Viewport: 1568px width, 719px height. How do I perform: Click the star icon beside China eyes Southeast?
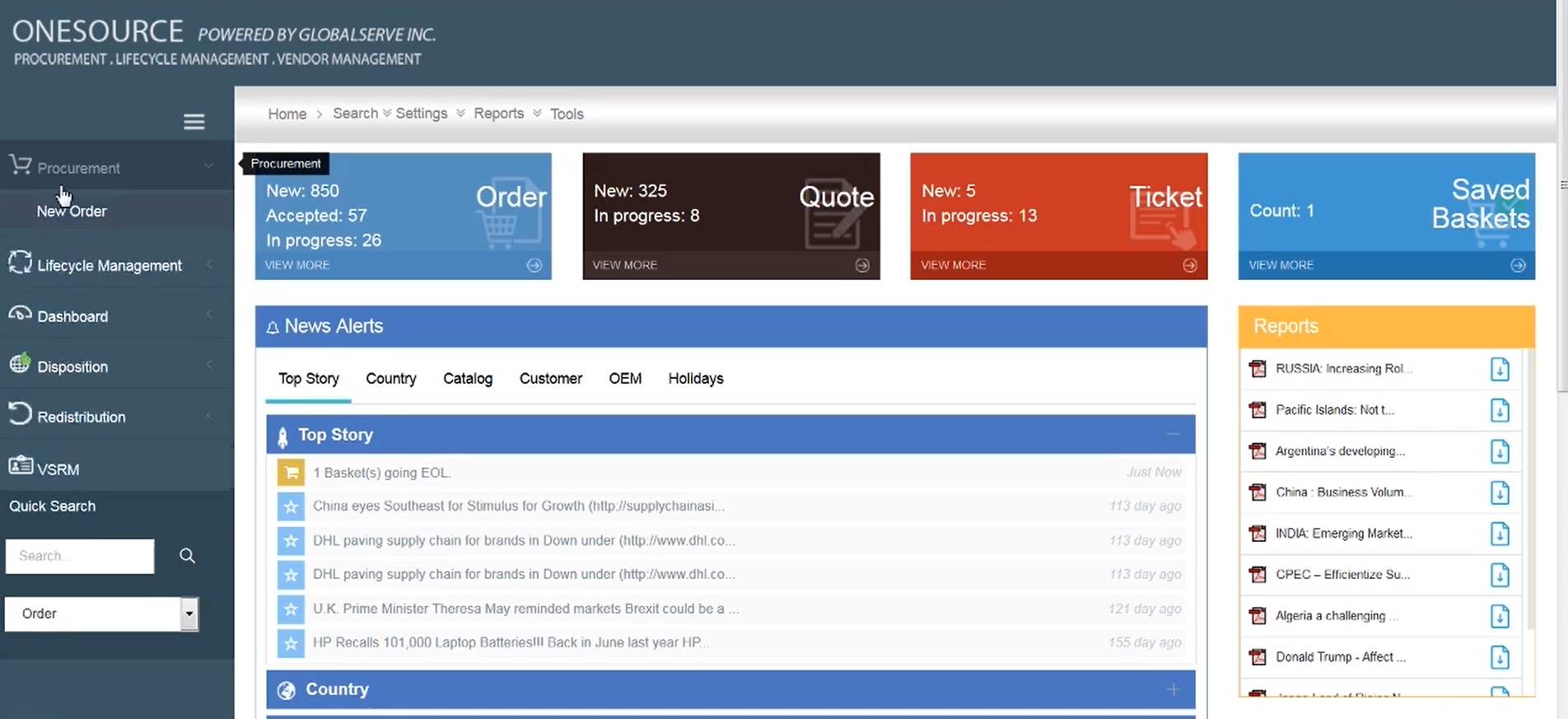tap(291, 507)
